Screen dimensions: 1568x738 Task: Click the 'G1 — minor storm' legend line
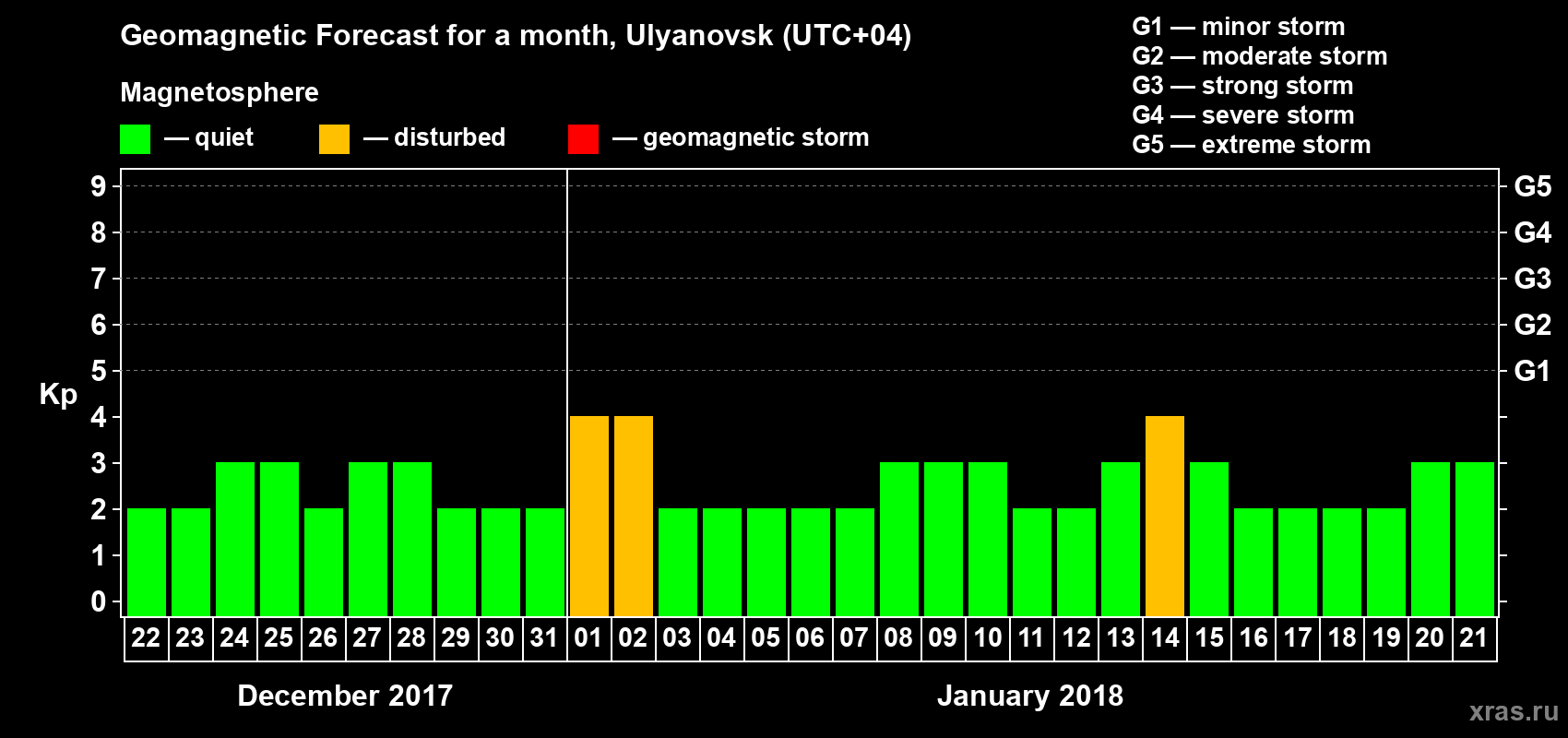click(x=1239, y=27)
